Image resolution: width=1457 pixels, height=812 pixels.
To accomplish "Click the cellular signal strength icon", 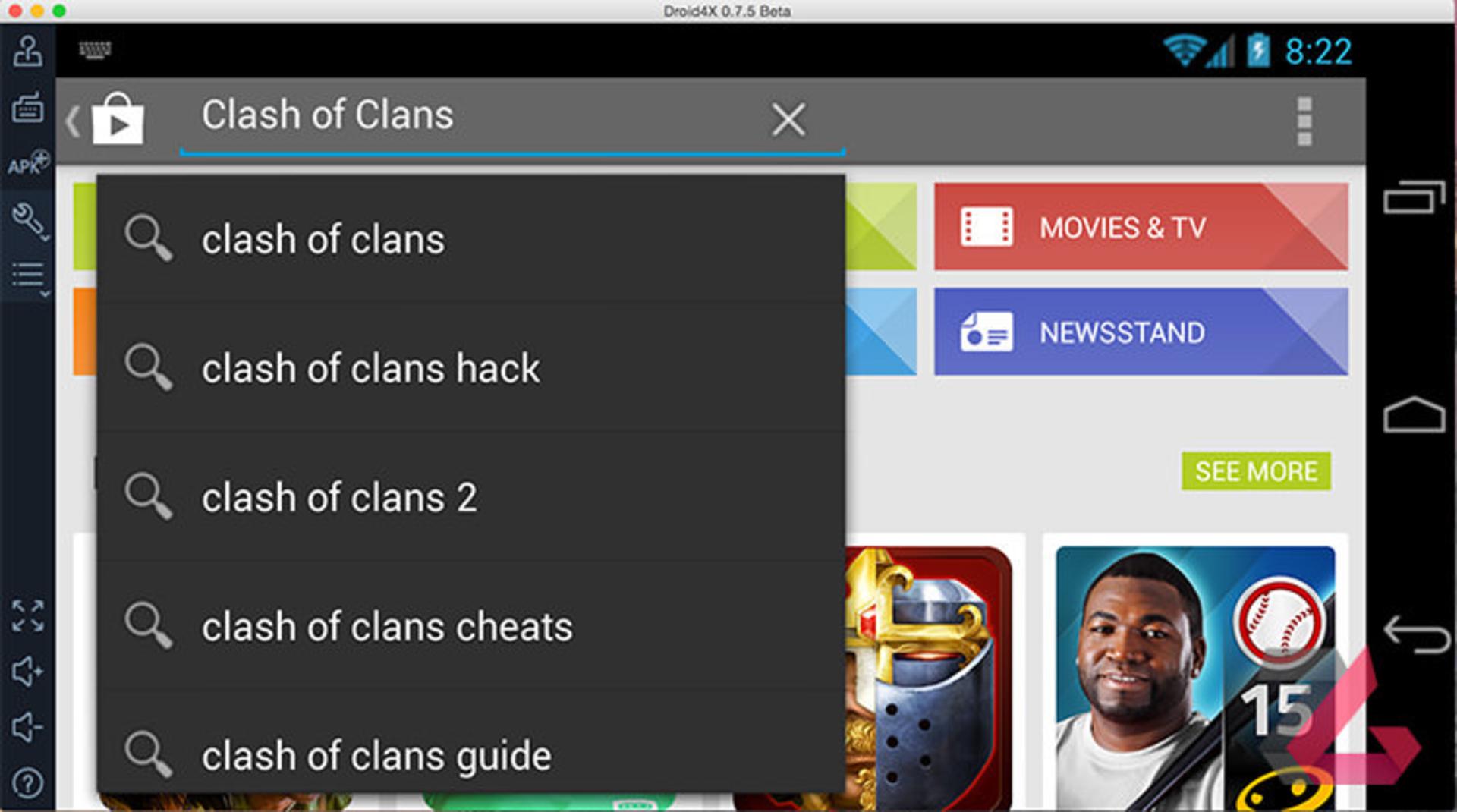I will click(x=1220, y=52).
